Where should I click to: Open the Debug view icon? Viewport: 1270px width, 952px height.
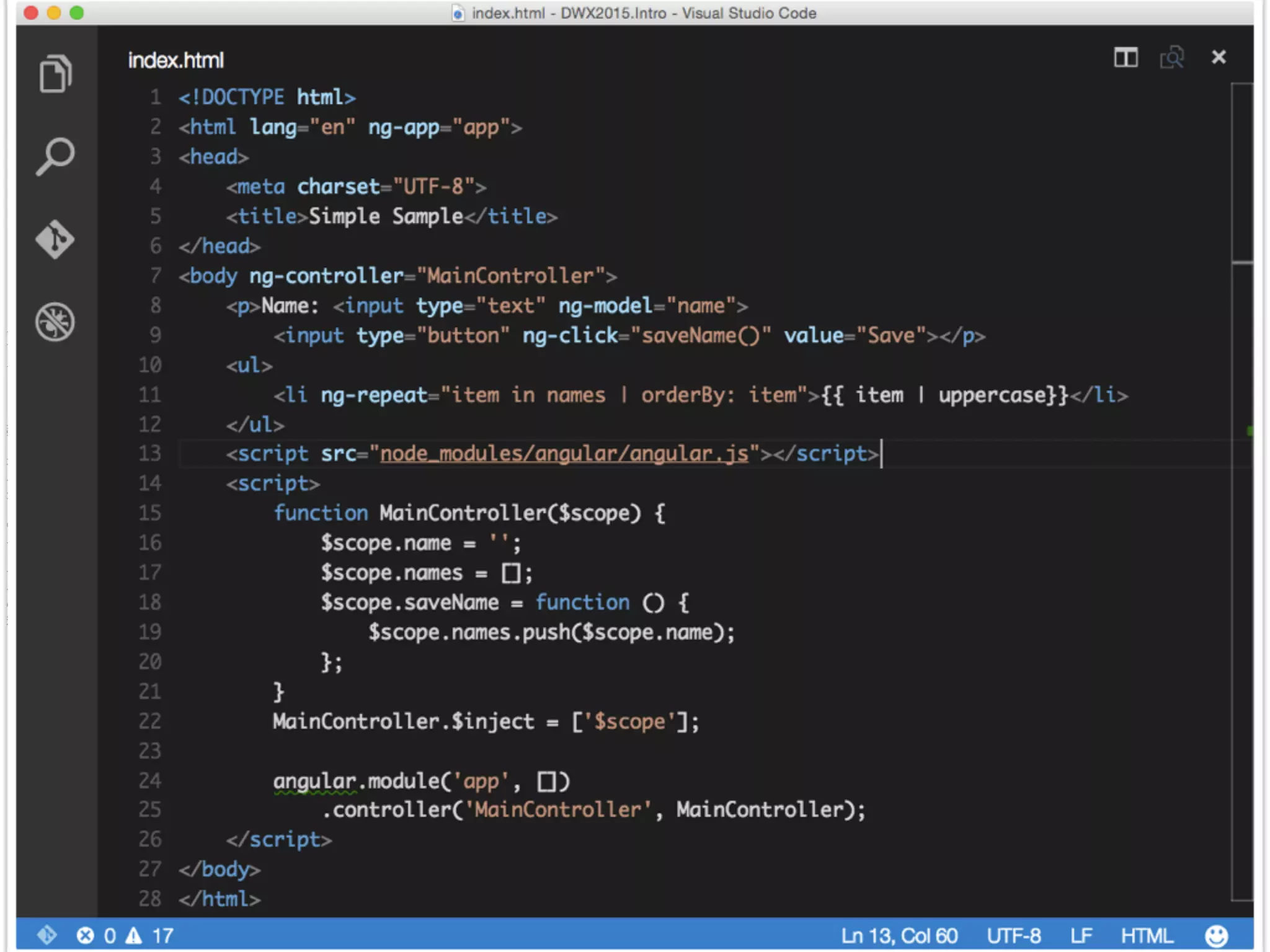[55, 322]
